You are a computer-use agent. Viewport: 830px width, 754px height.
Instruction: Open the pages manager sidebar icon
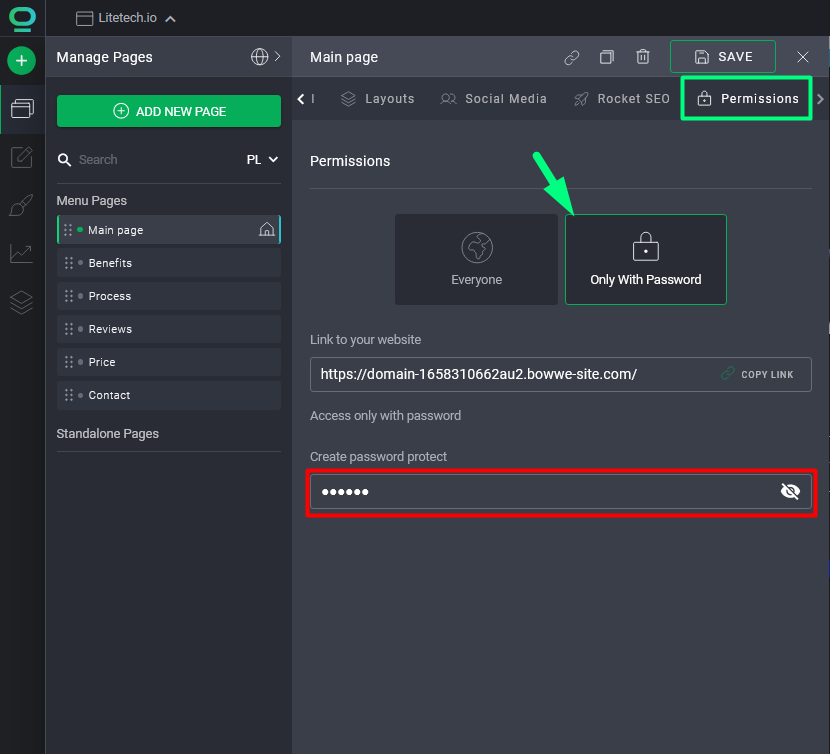pos(22,109)
